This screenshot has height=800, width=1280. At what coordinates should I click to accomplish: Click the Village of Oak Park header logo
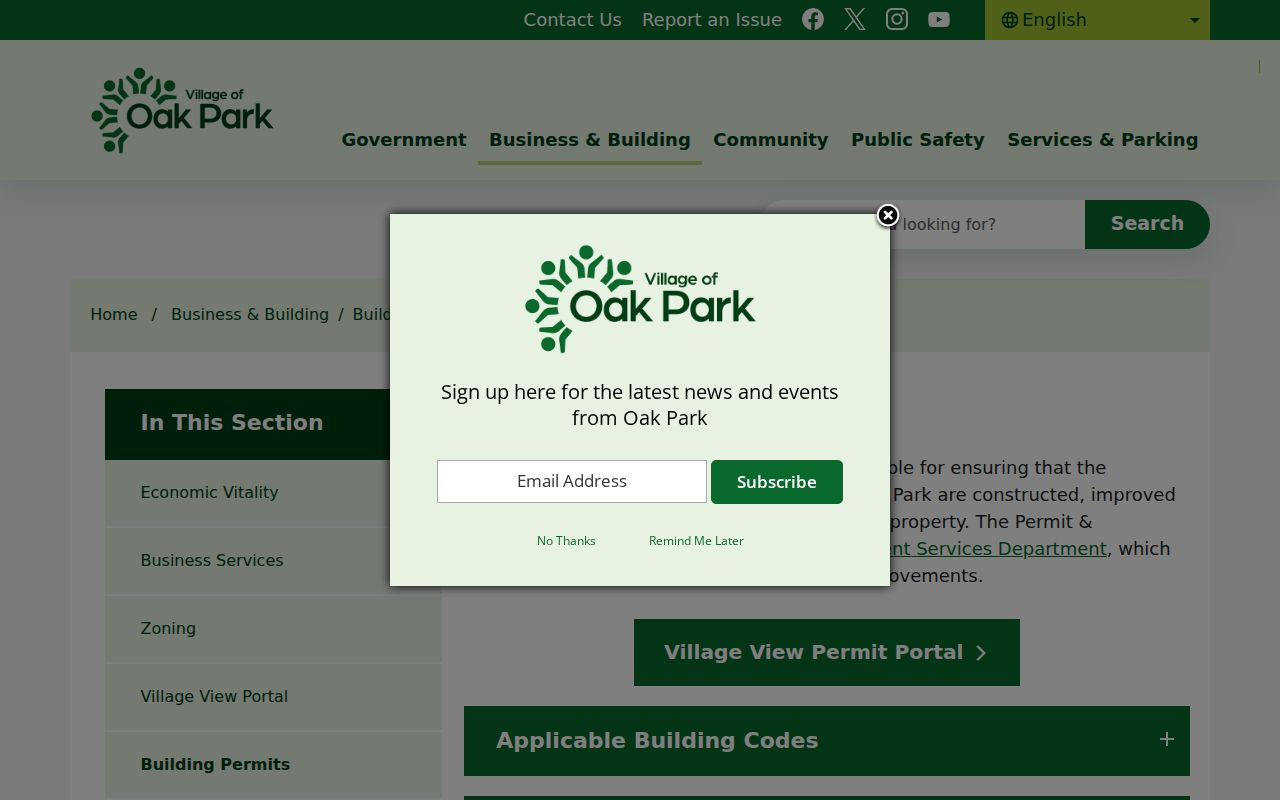(x=182, y=111)
